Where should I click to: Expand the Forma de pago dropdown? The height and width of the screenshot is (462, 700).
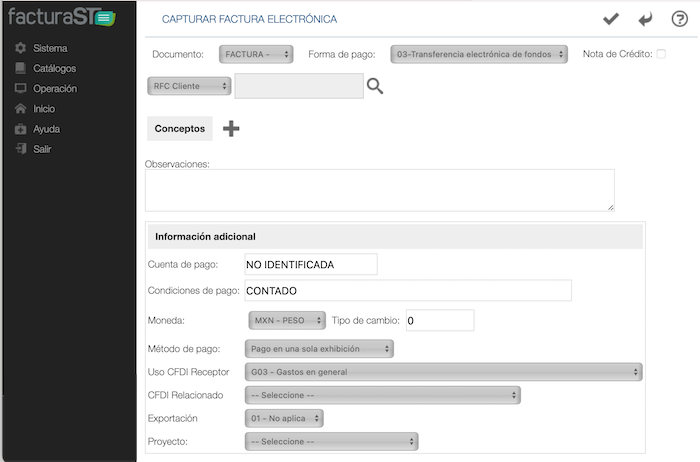coord(479,54)
